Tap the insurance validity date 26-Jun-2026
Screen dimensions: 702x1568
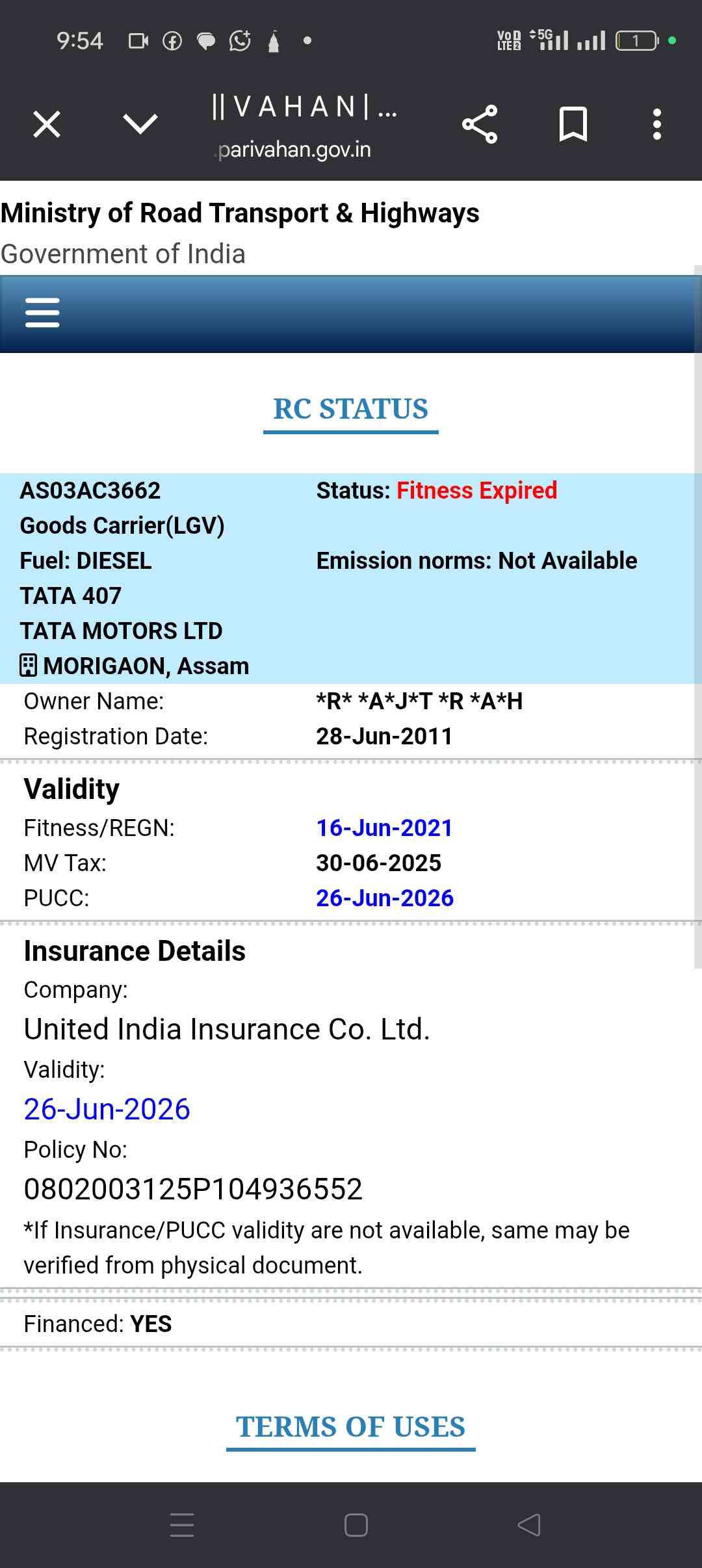(x=107, y=1109)
